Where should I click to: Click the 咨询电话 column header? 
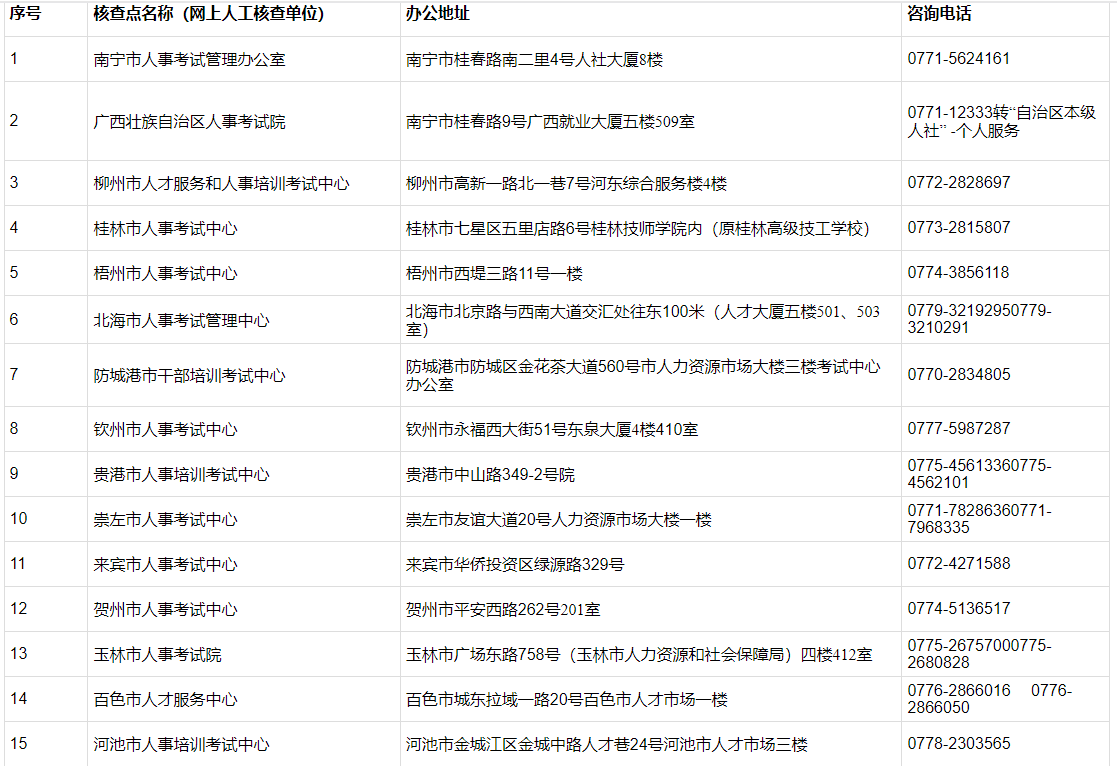(939, 15)
